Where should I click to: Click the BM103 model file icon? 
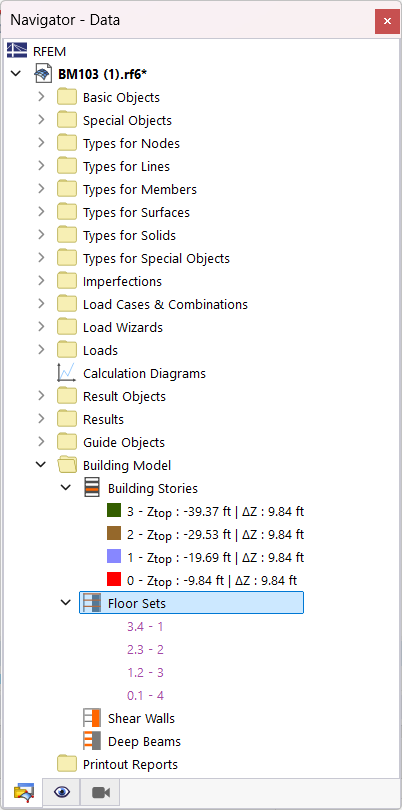click(43, 74)
